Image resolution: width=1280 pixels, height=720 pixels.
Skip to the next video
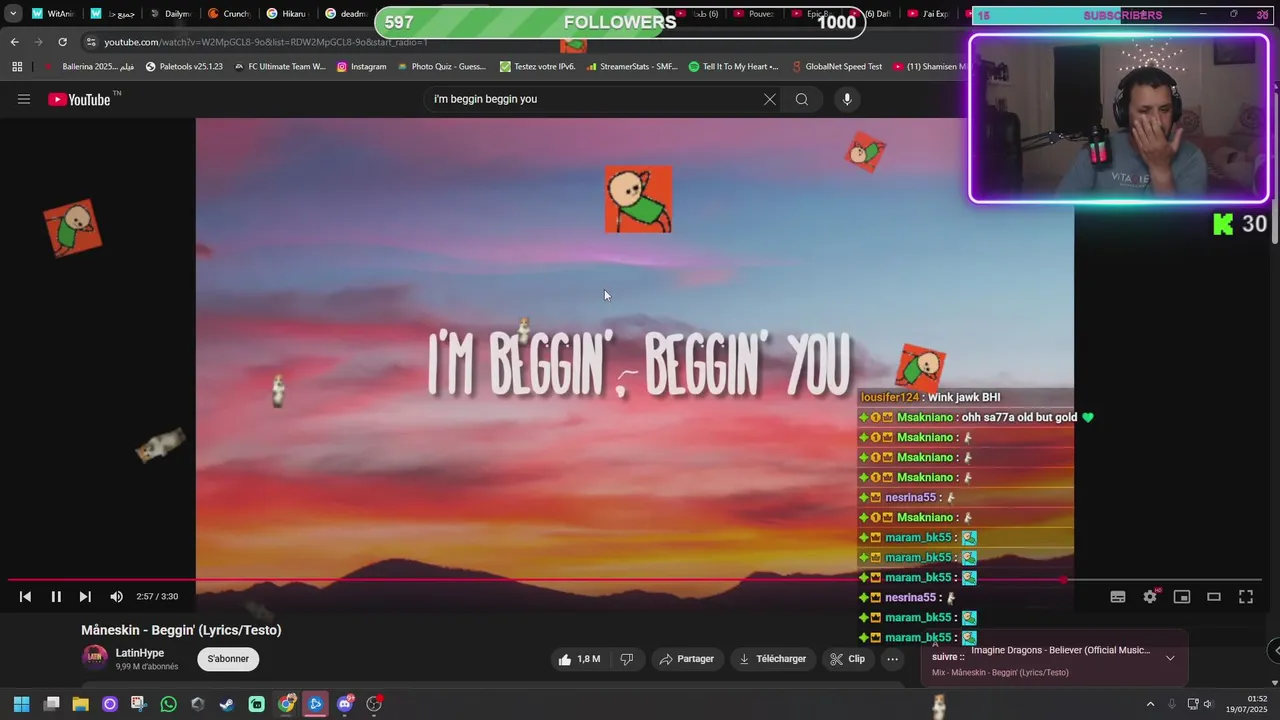click(85, 597)
